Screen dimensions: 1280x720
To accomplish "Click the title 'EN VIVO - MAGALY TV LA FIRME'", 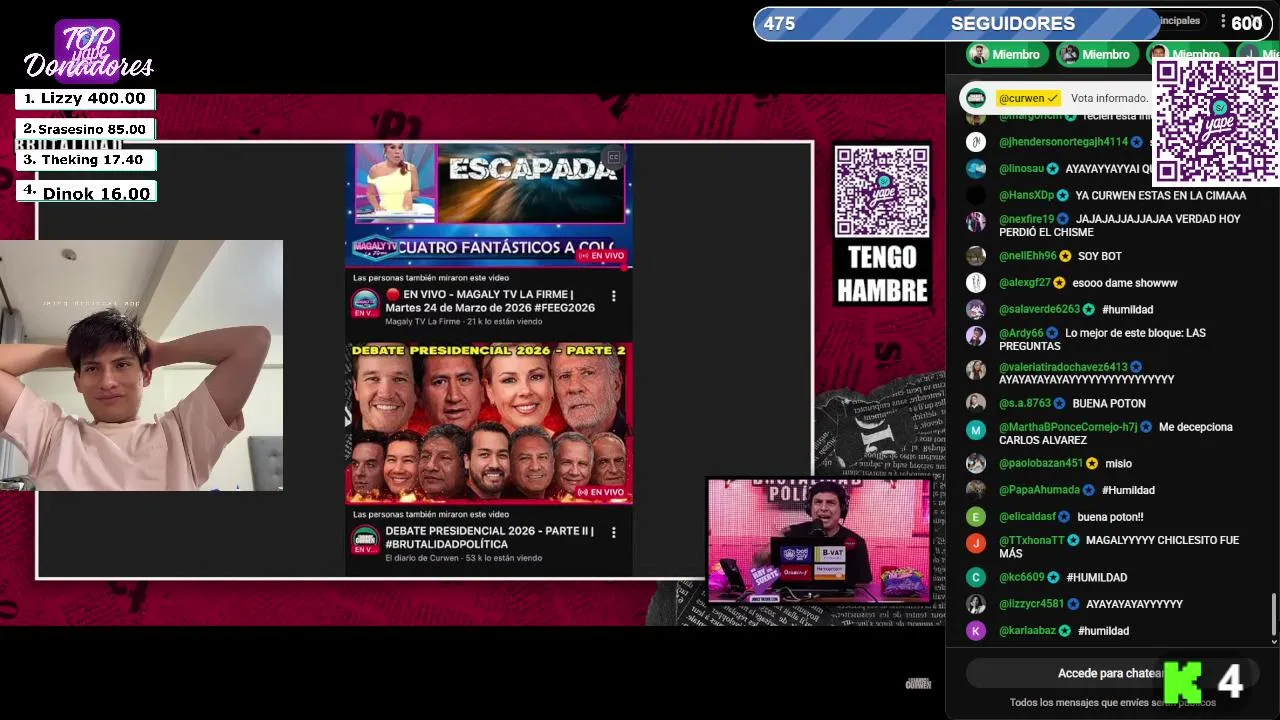I will click(x=490, y=301).
